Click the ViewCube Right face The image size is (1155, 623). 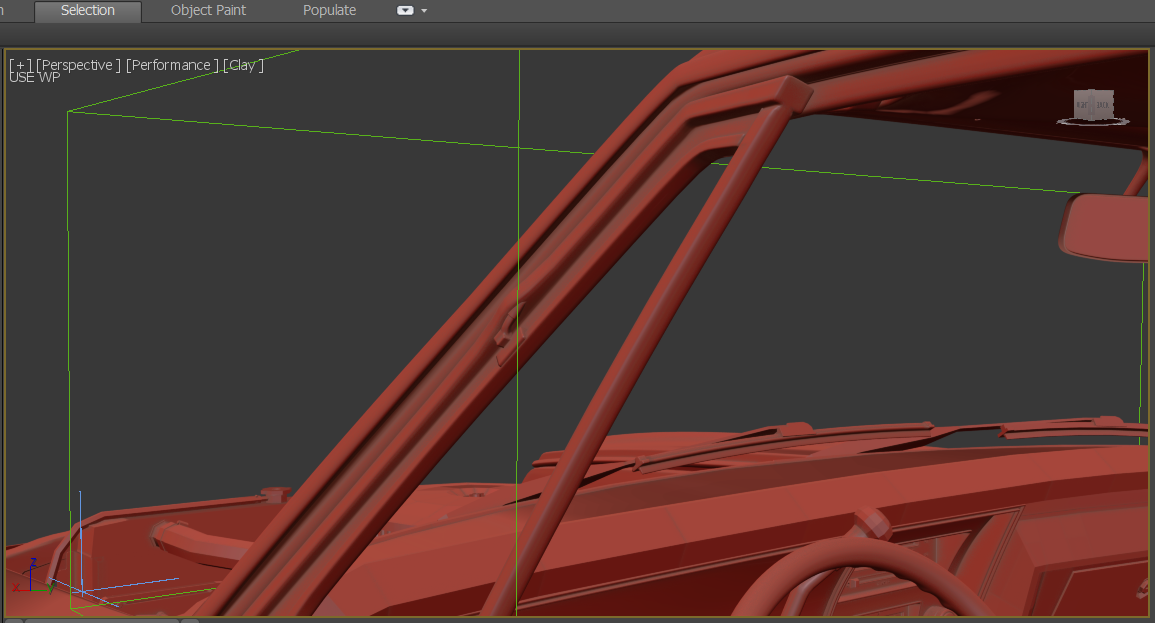tap(1084, 104)
